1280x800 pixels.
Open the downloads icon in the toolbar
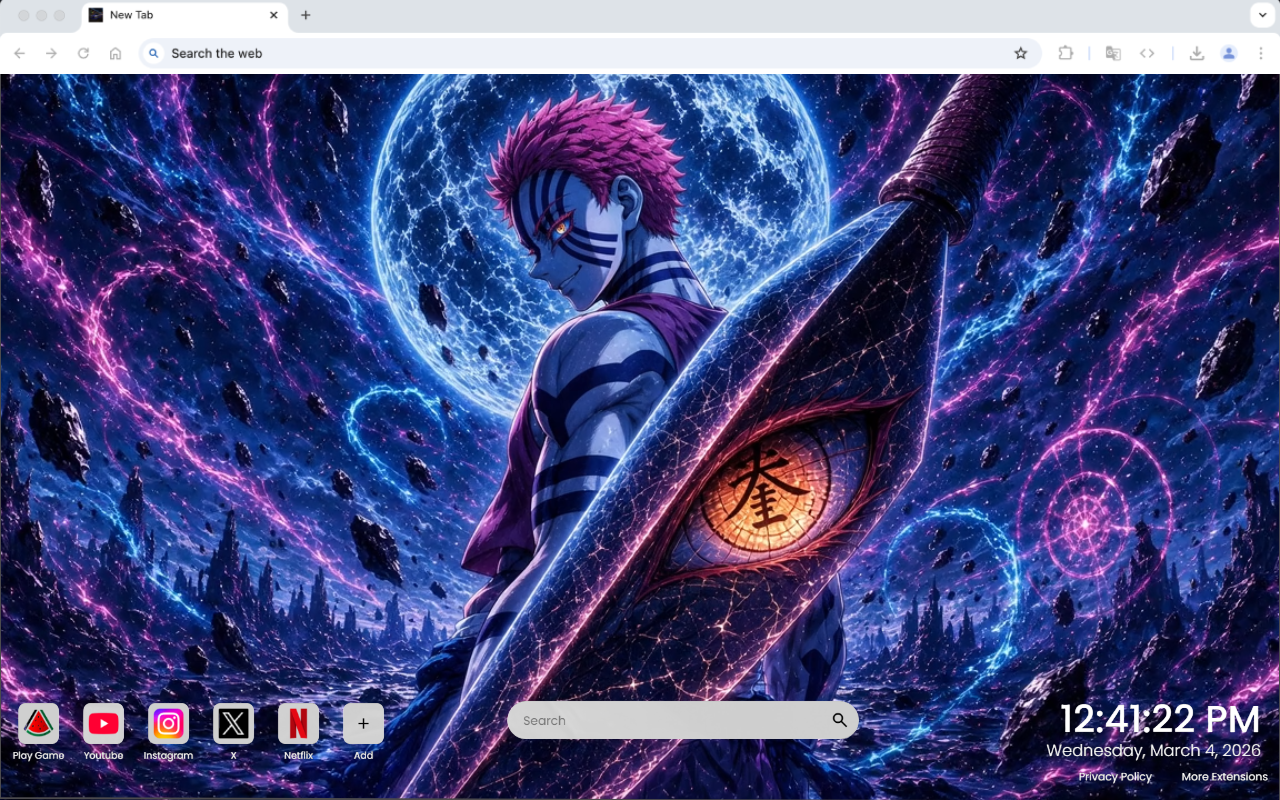tap(1197, 53)
